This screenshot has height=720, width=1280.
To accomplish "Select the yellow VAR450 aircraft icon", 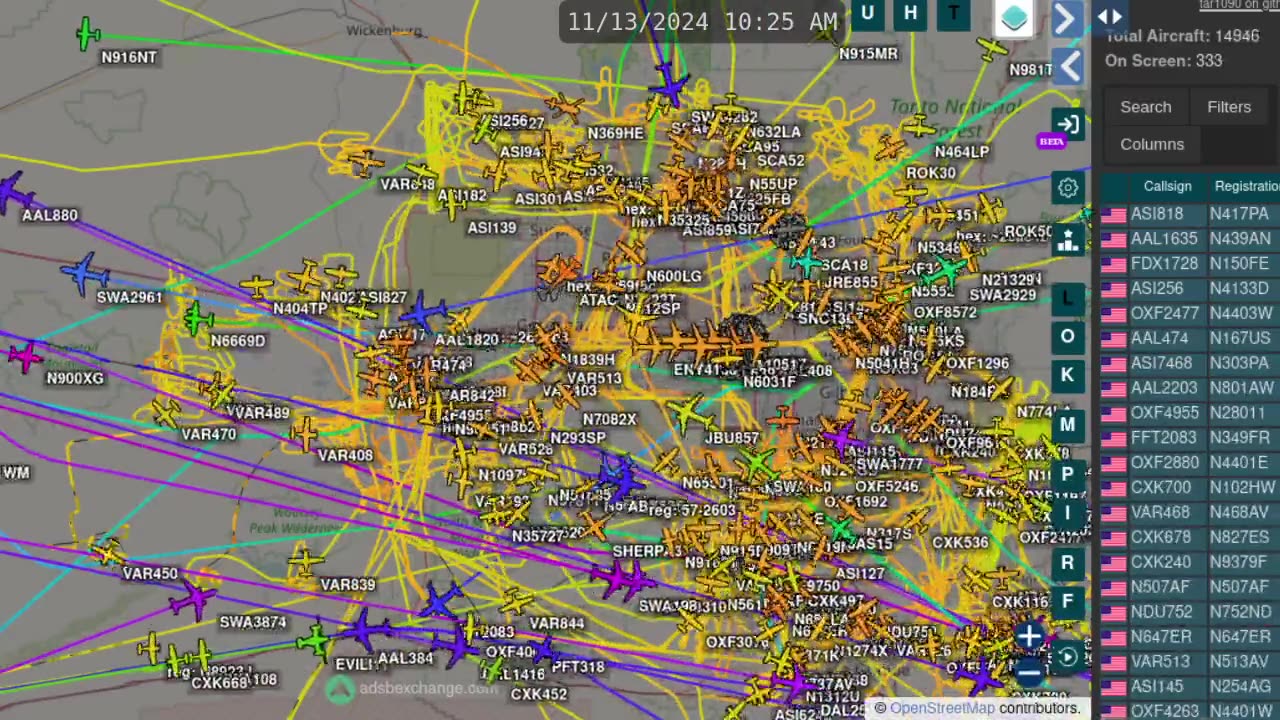I will coord(107,552).
